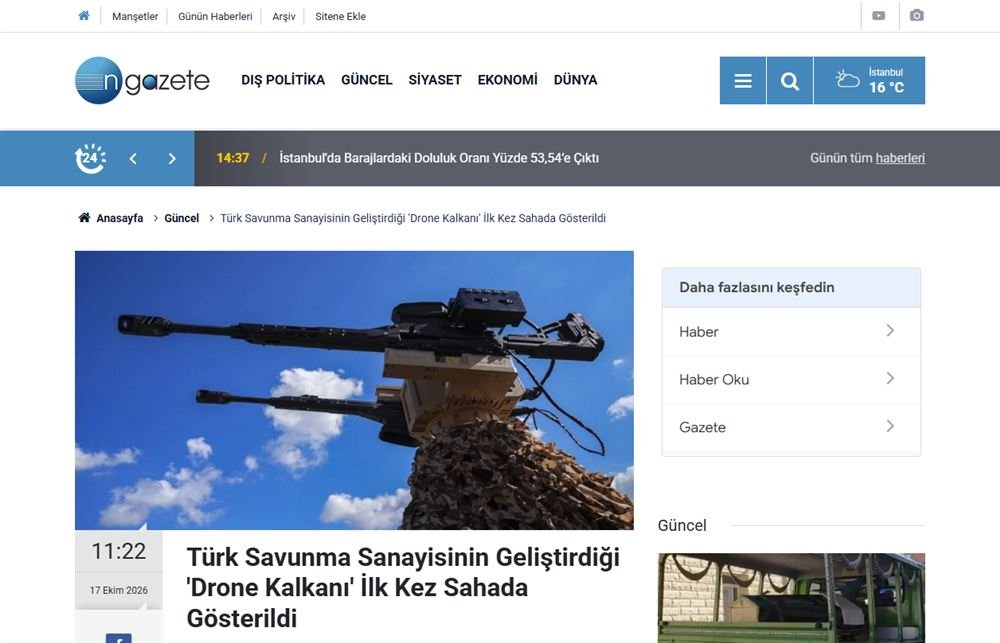Go to the home icon in top bar
This screenshot has height=643, width=1000.
tap(84, 16)
